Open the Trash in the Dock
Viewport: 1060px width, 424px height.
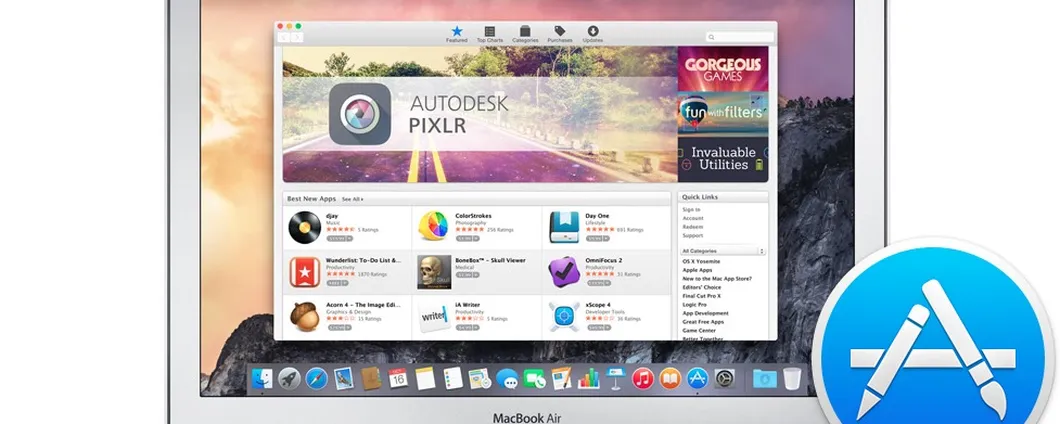point(792,378)
